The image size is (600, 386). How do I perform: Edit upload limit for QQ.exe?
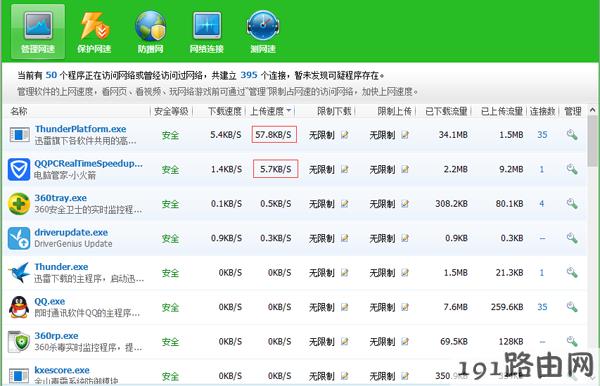tap(405, 307)
